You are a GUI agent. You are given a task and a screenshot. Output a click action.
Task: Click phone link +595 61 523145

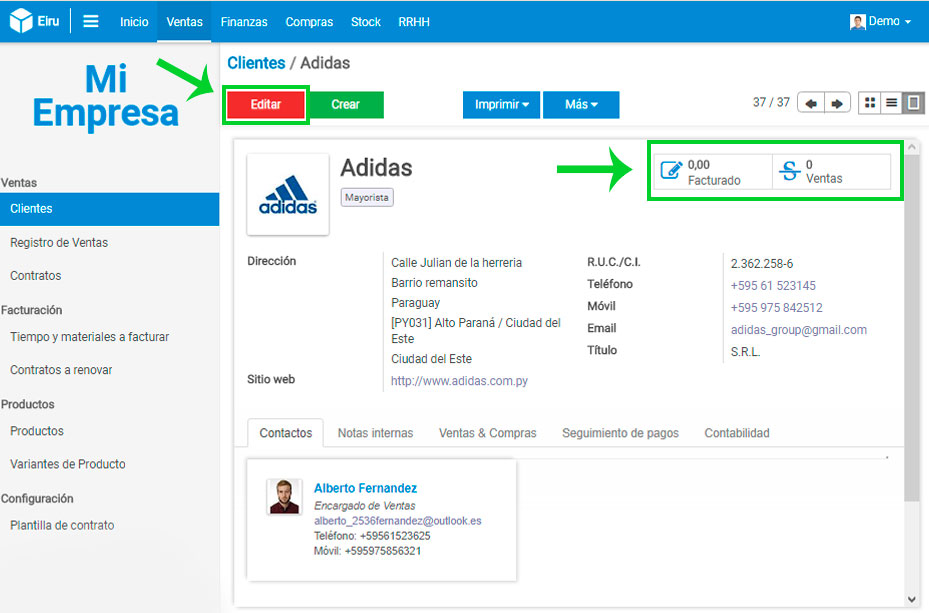pos(773,285)
